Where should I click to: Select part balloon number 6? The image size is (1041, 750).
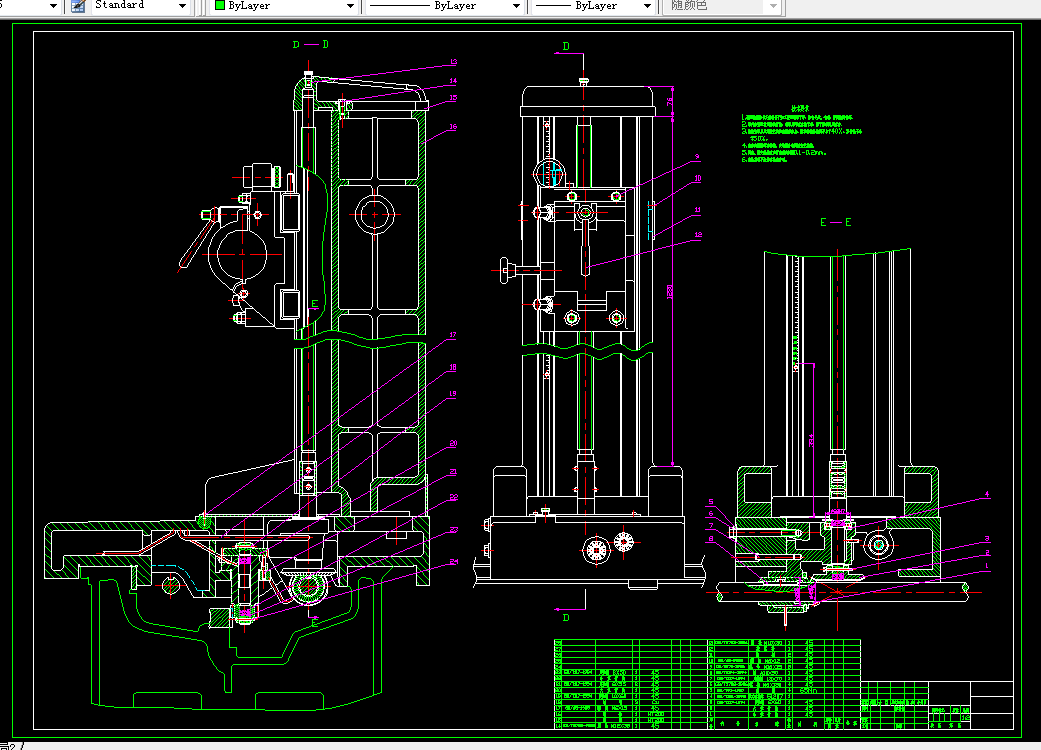(711, 514)
